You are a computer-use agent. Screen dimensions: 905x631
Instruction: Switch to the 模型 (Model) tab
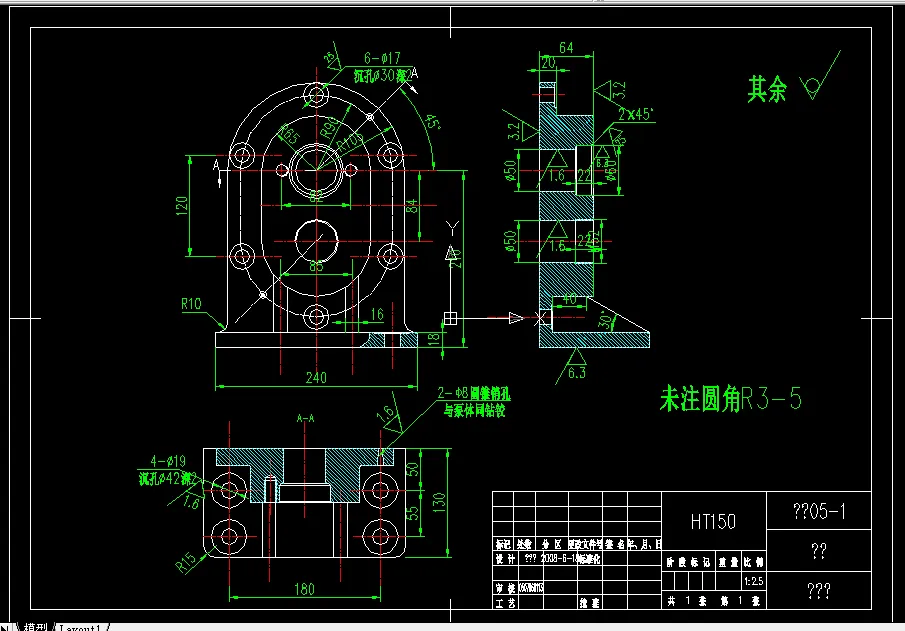(x=35, y=625)
